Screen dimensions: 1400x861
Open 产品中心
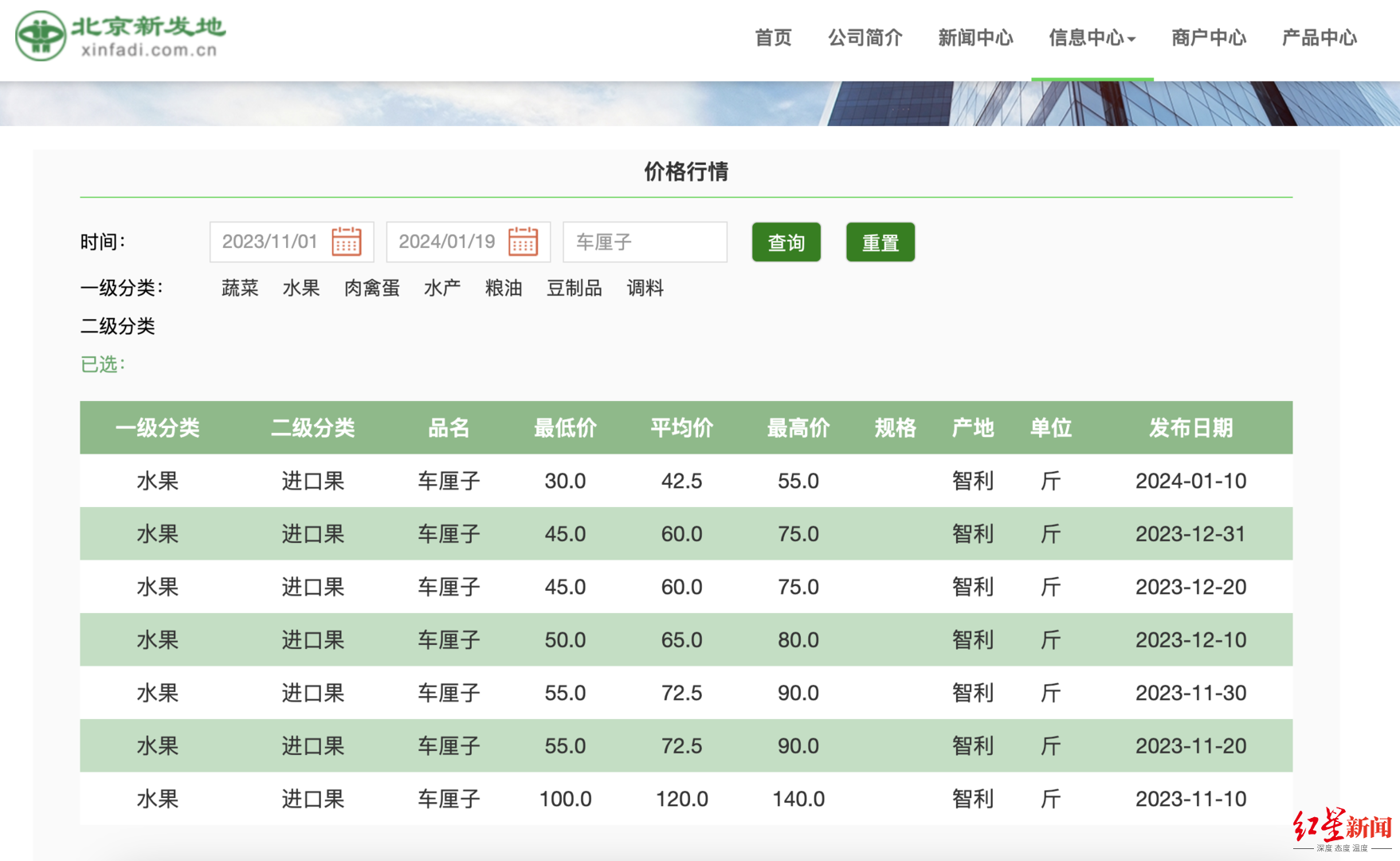tap(1319, 37)
